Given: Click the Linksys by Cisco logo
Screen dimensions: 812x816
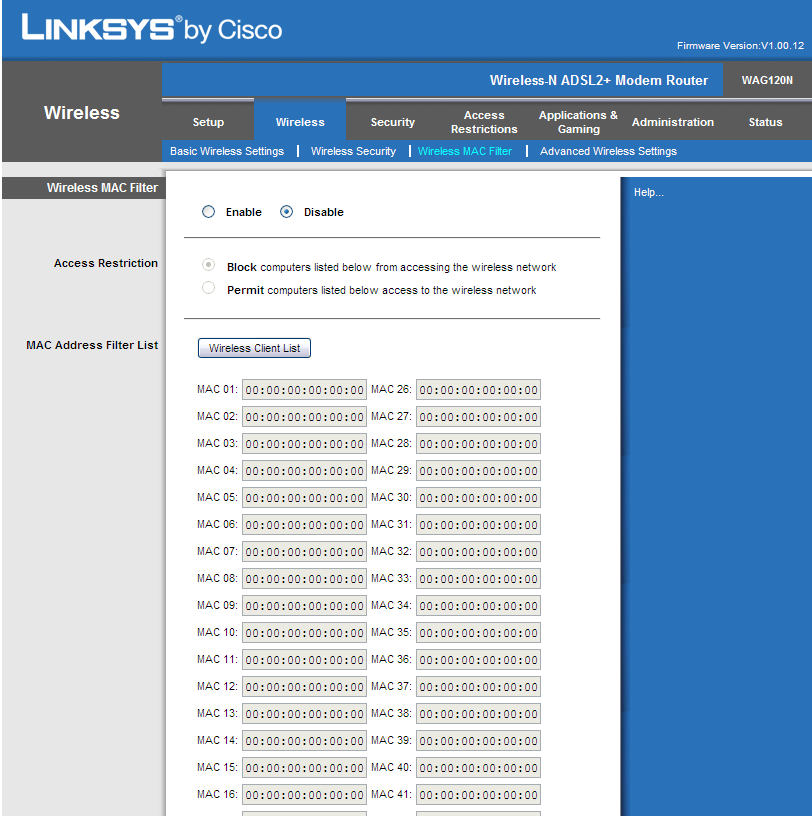Looking at the screenshot, I should tap(152, 29).
